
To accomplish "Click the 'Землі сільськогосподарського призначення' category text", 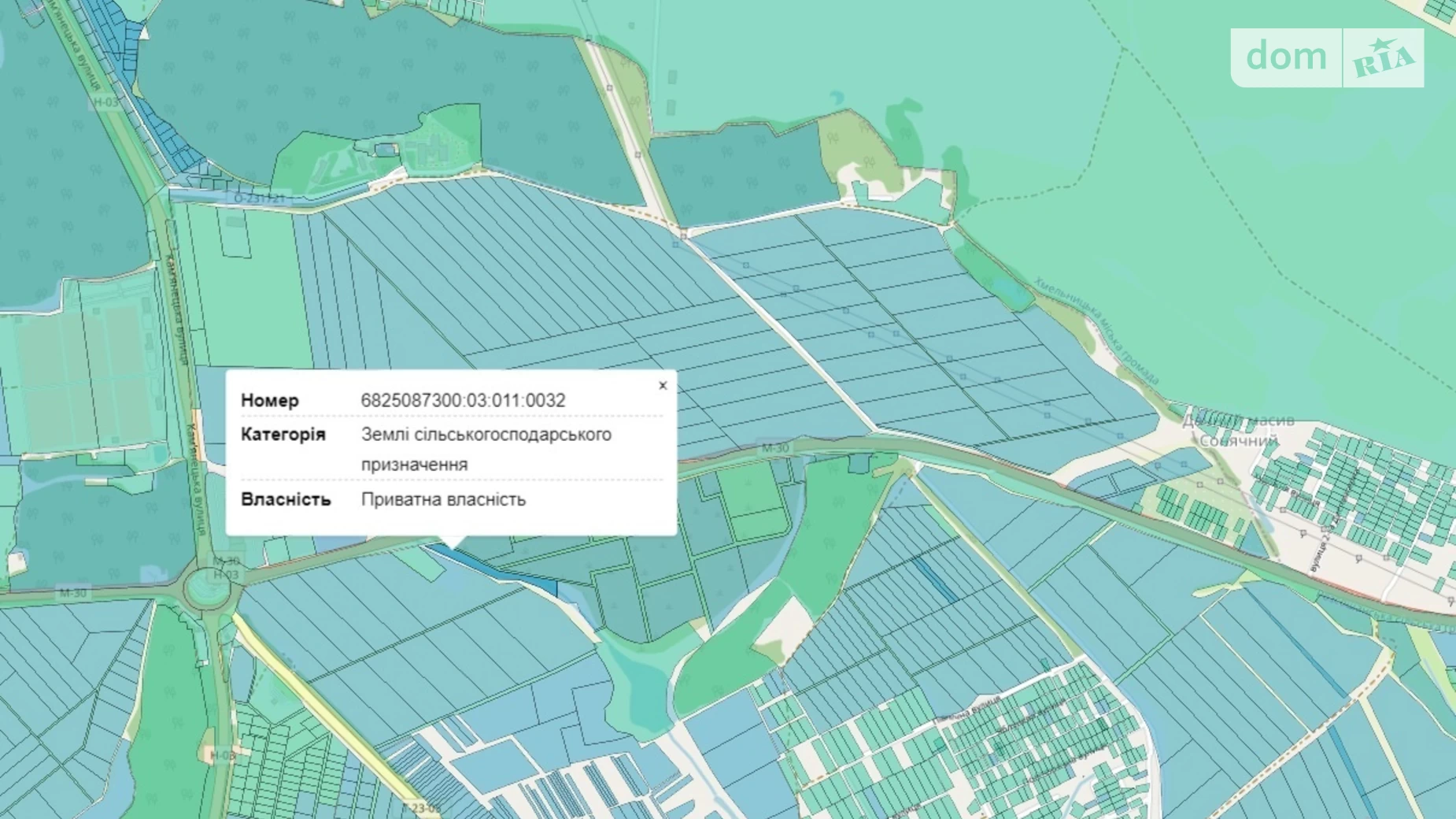I will point(486,449).
